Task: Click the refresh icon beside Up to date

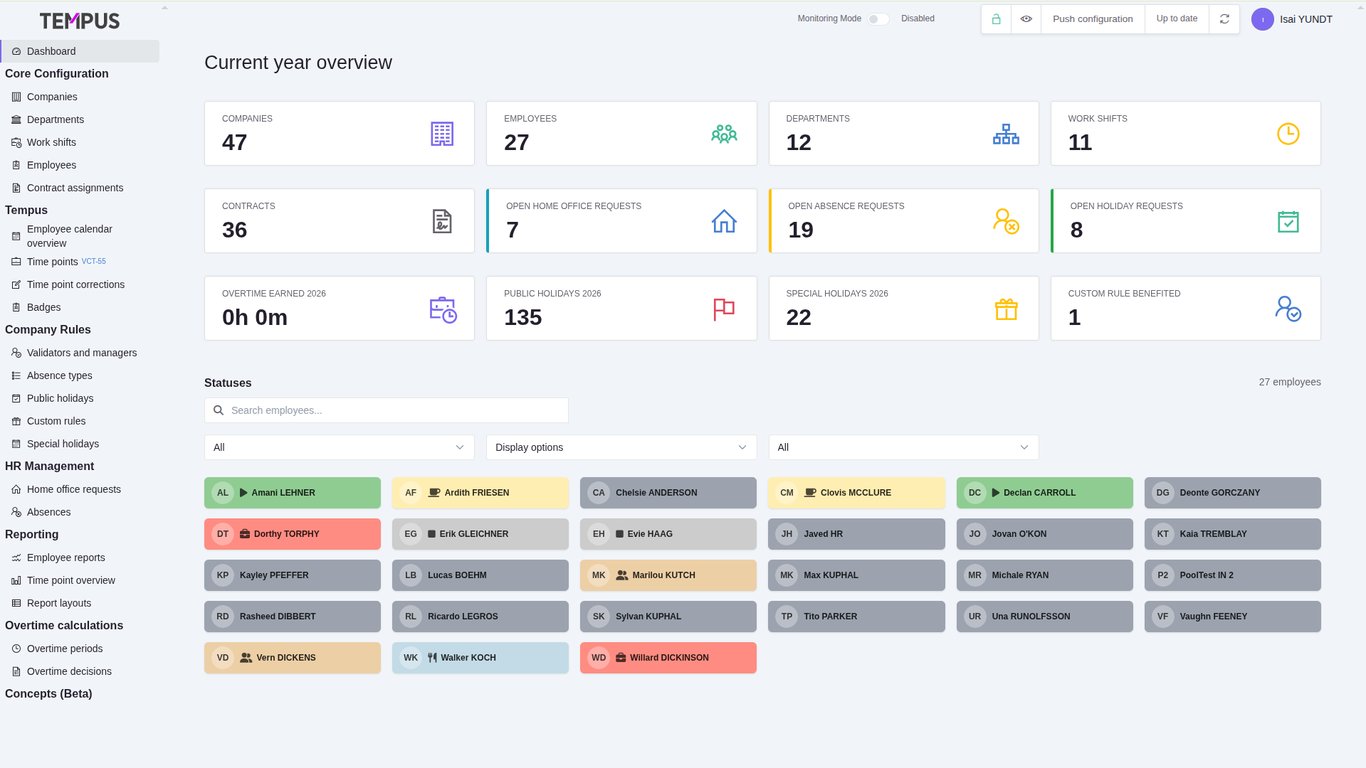Action: coord(1224,19)
